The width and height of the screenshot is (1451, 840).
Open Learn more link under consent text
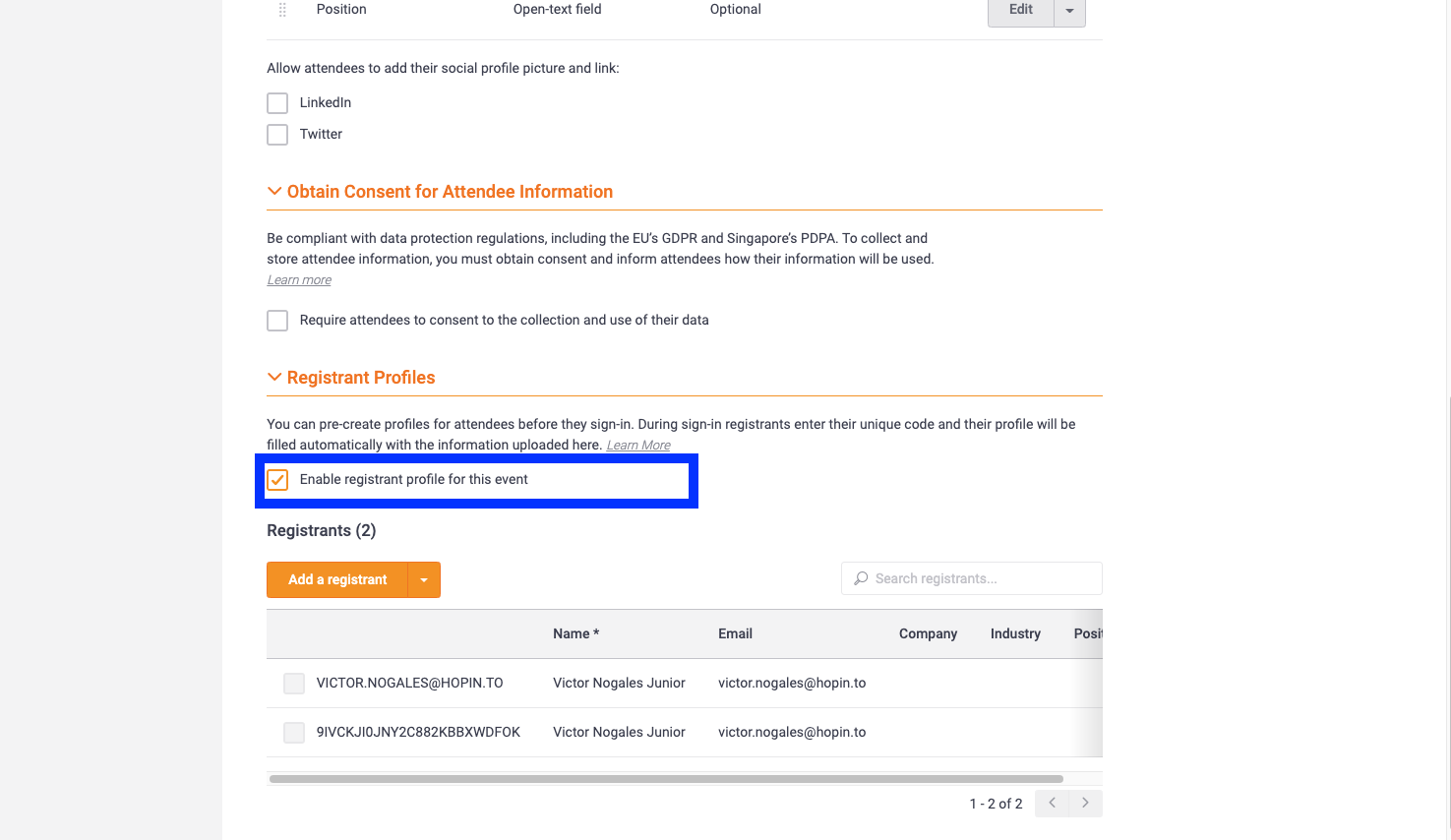click(x=299, y=280)
